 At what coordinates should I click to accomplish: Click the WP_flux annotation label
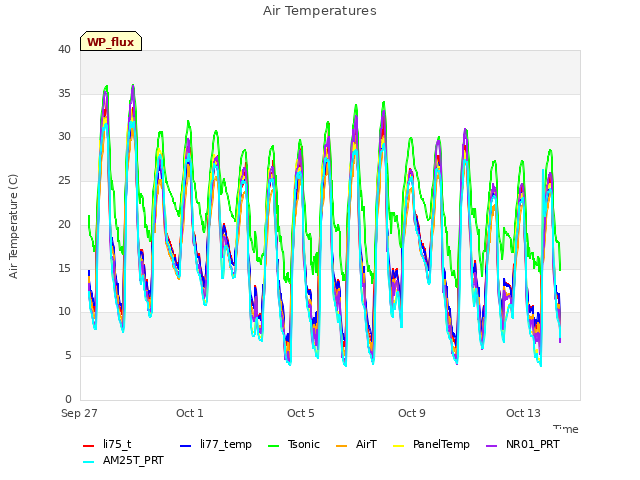point(111,42)
